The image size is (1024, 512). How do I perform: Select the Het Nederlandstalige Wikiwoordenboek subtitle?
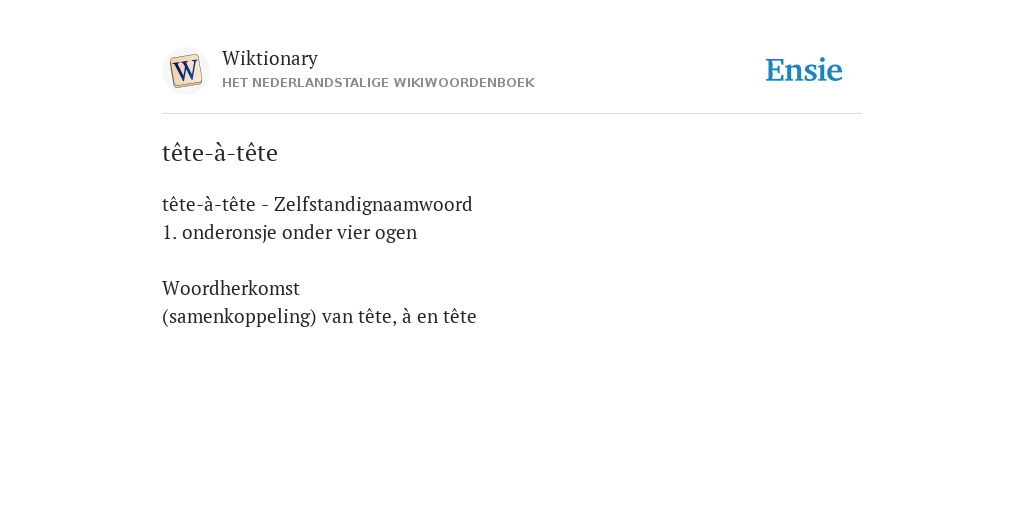pos(378,83)
